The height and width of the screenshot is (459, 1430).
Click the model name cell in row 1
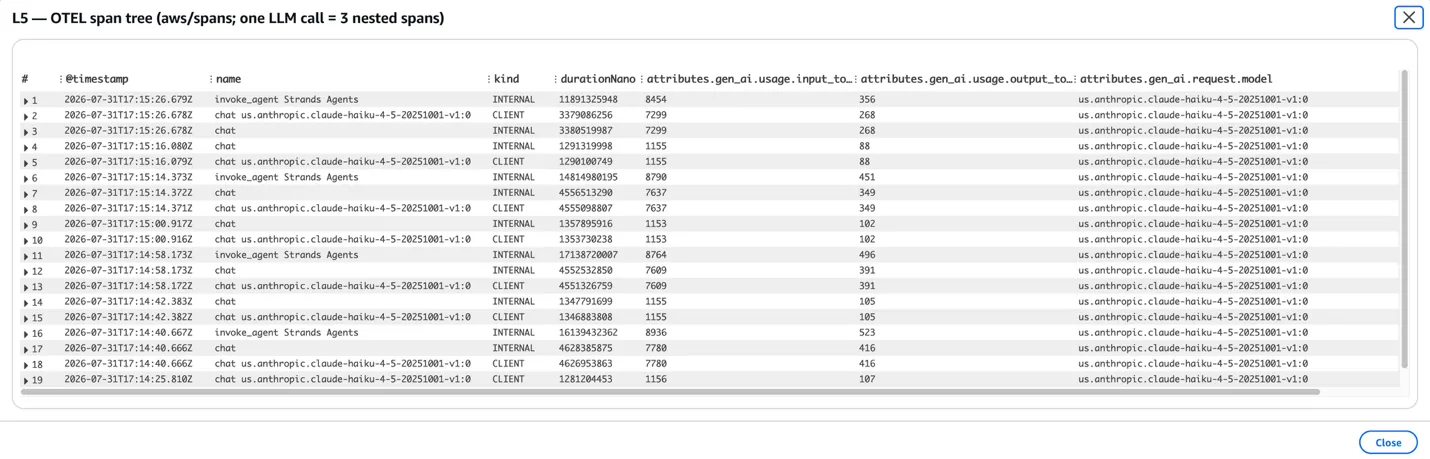click(x=1193, y=100)
